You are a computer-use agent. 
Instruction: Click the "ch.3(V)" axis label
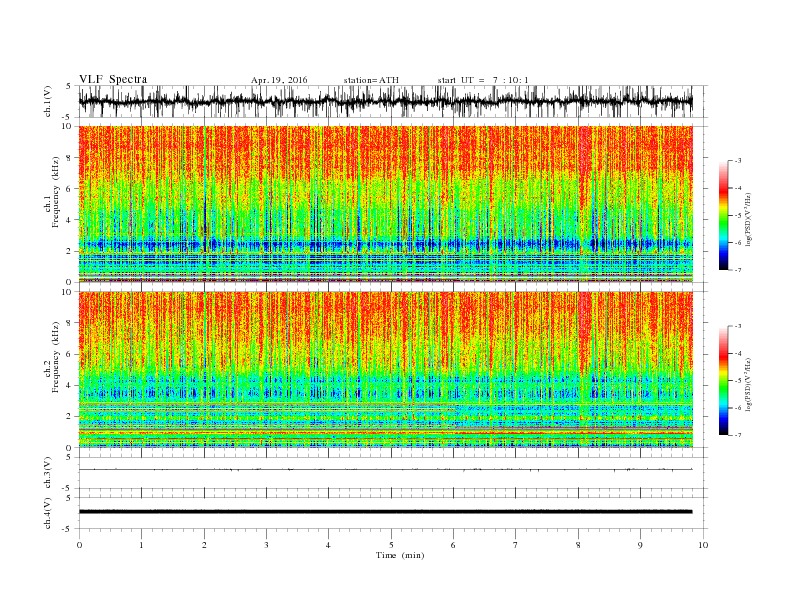point(48,473)
